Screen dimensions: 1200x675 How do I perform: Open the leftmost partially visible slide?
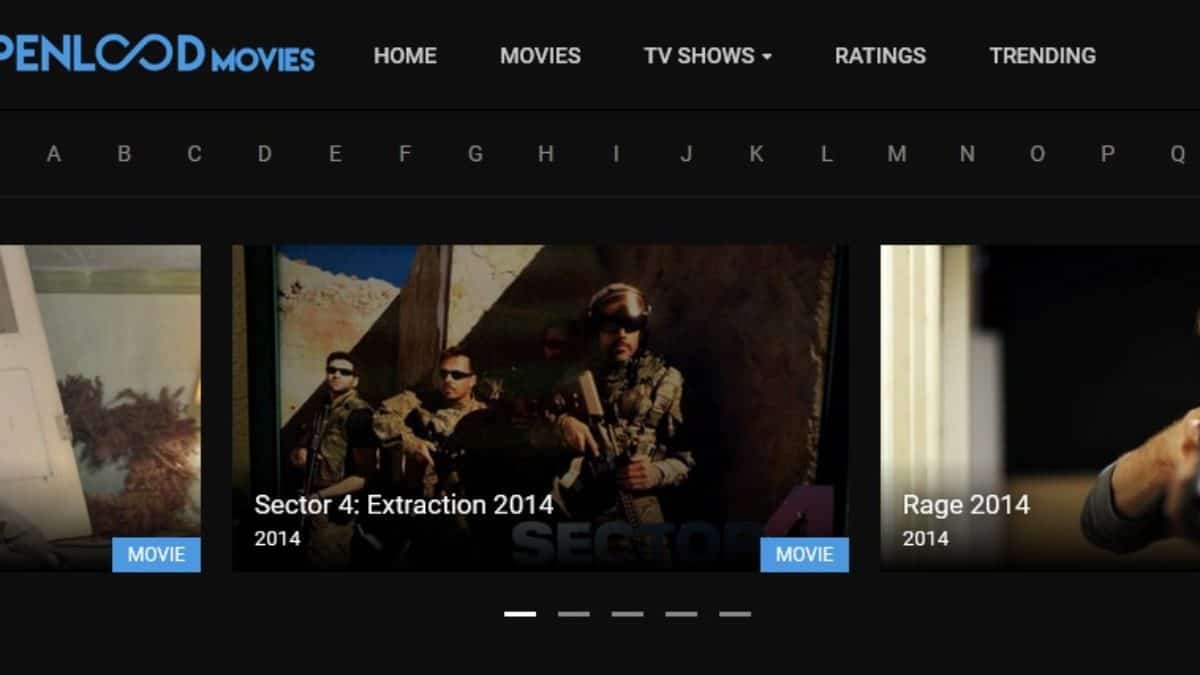click(100, 408)
